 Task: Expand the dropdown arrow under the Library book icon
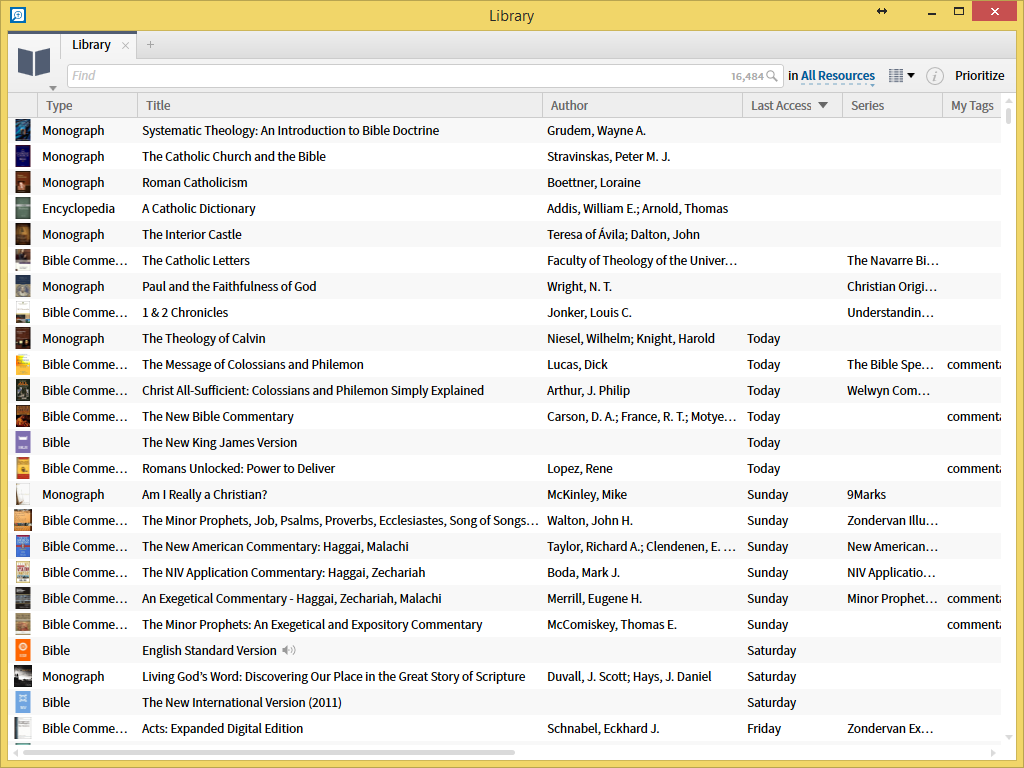[53, 88]
